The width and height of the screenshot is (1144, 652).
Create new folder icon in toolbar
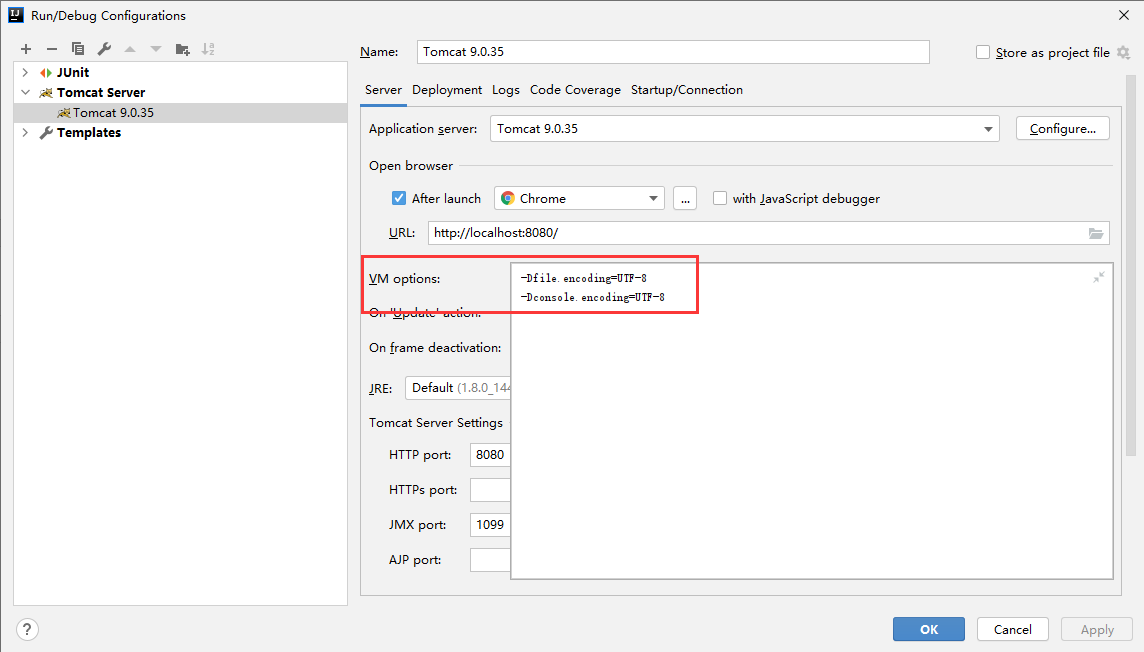(x=182, y=49)
